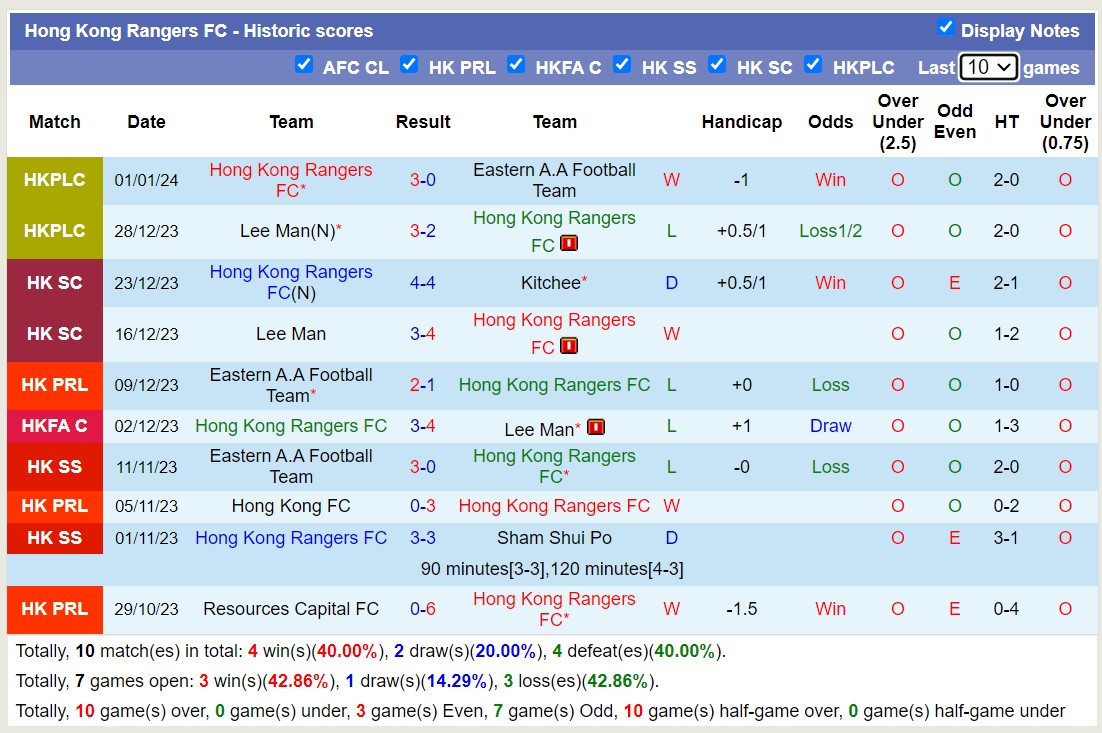This screenshot has width=1102, height=733.
Task: Open the 3-4 result on 02/12/23
Action: click(x=422, y=426)
